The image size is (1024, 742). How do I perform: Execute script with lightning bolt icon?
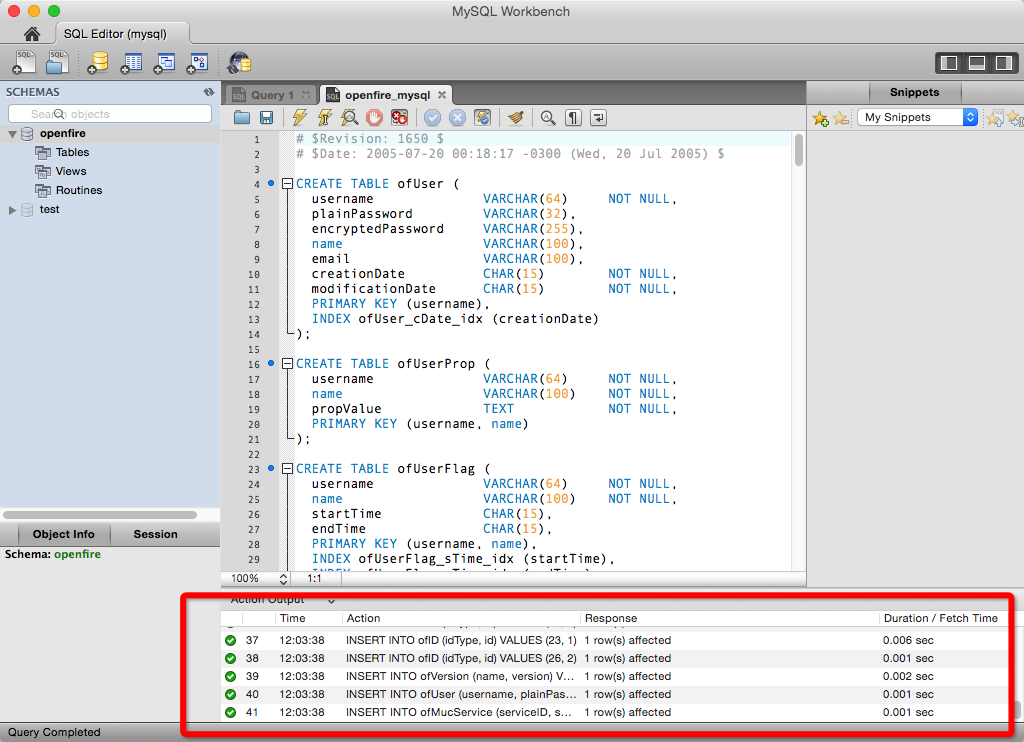pos(300,118)
